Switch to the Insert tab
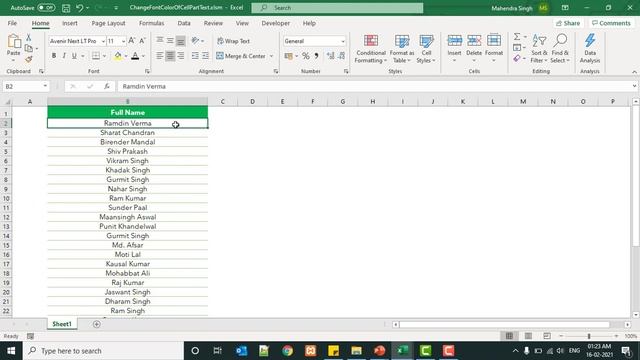The height and width of the screenshot is (360, 640). (x=70, y=23)
